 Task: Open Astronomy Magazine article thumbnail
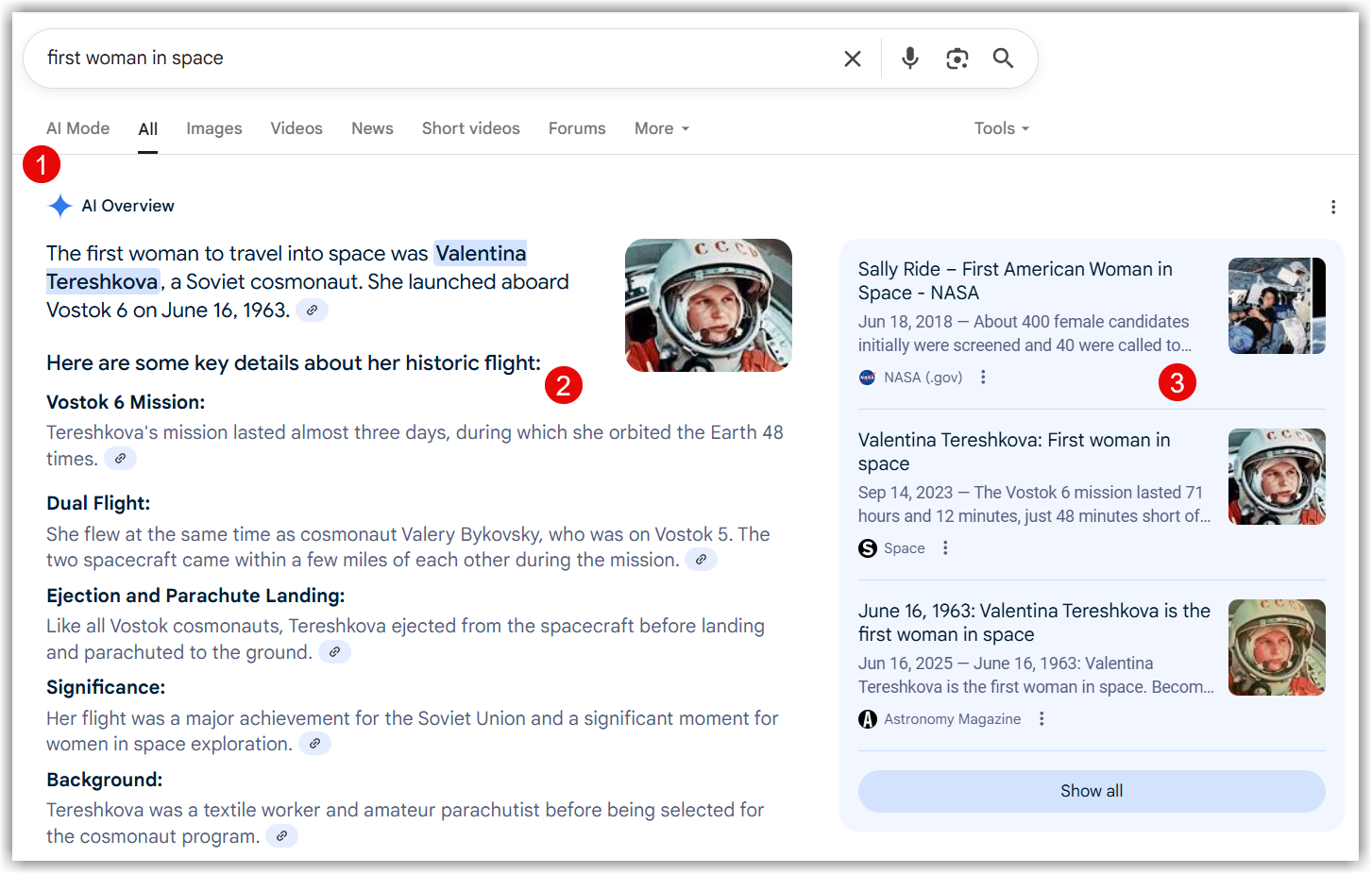tap(1277, 647)
